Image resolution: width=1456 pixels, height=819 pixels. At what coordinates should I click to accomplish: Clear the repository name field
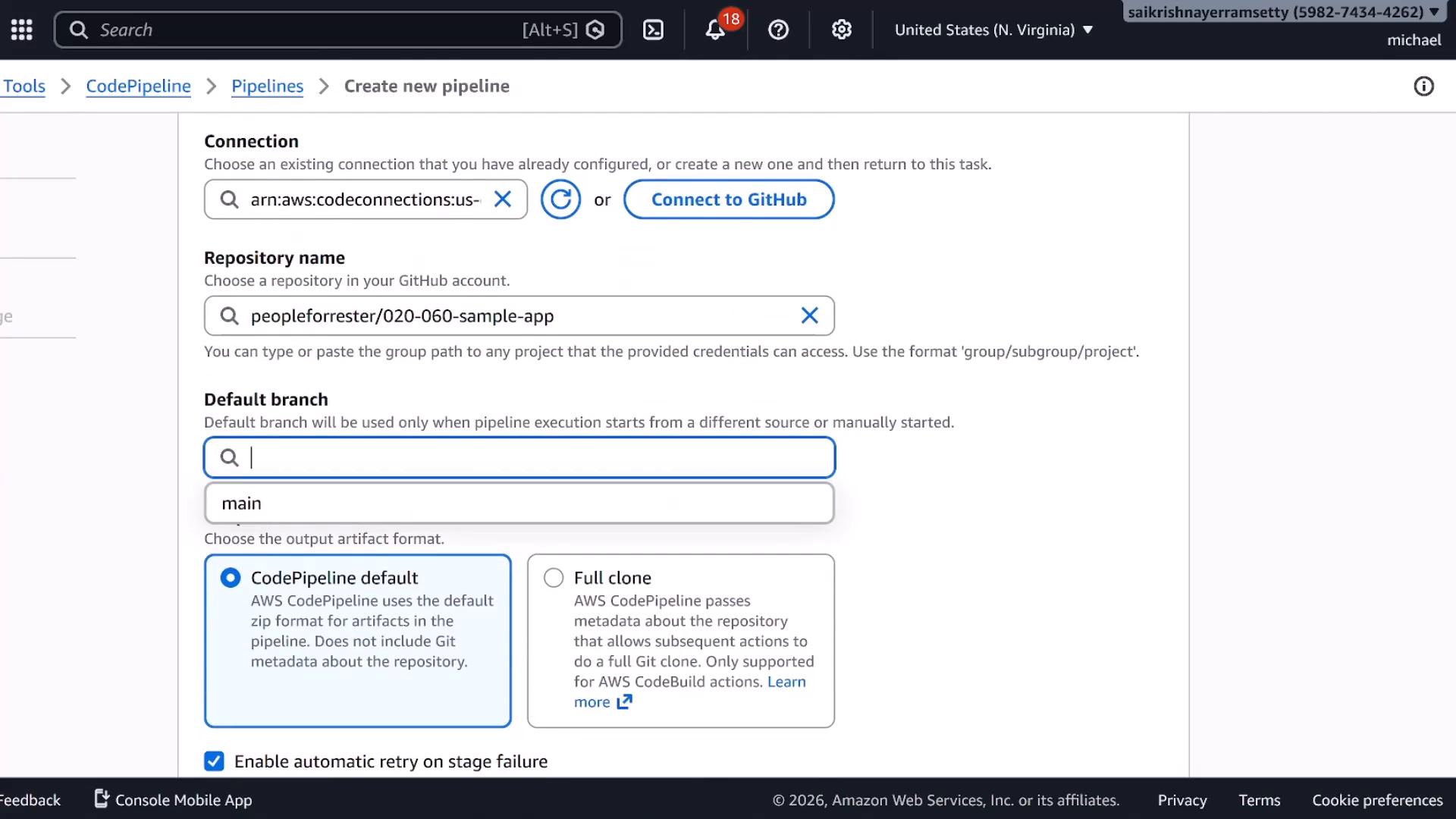pos(809,315)
